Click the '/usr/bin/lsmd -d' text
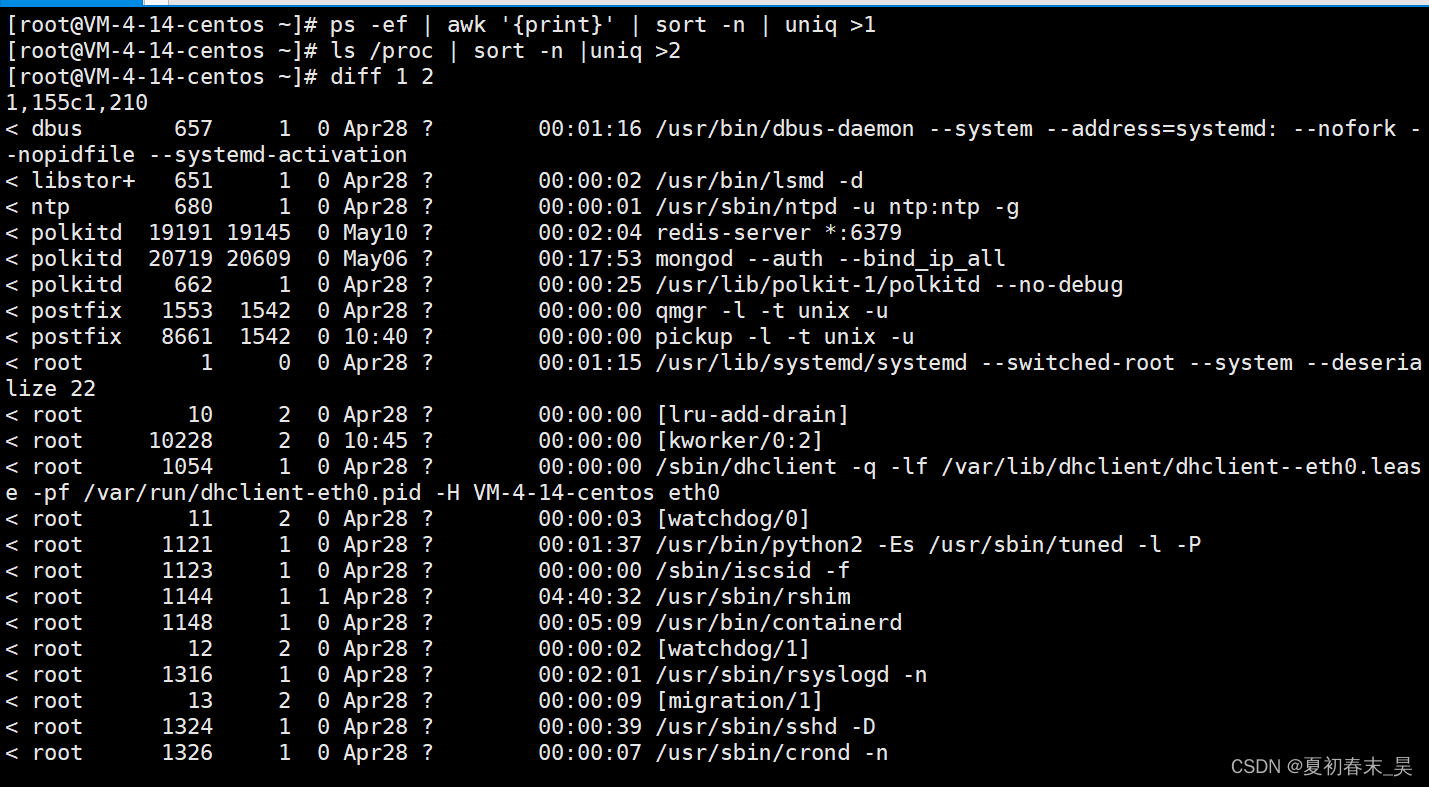 click(759, 180)
